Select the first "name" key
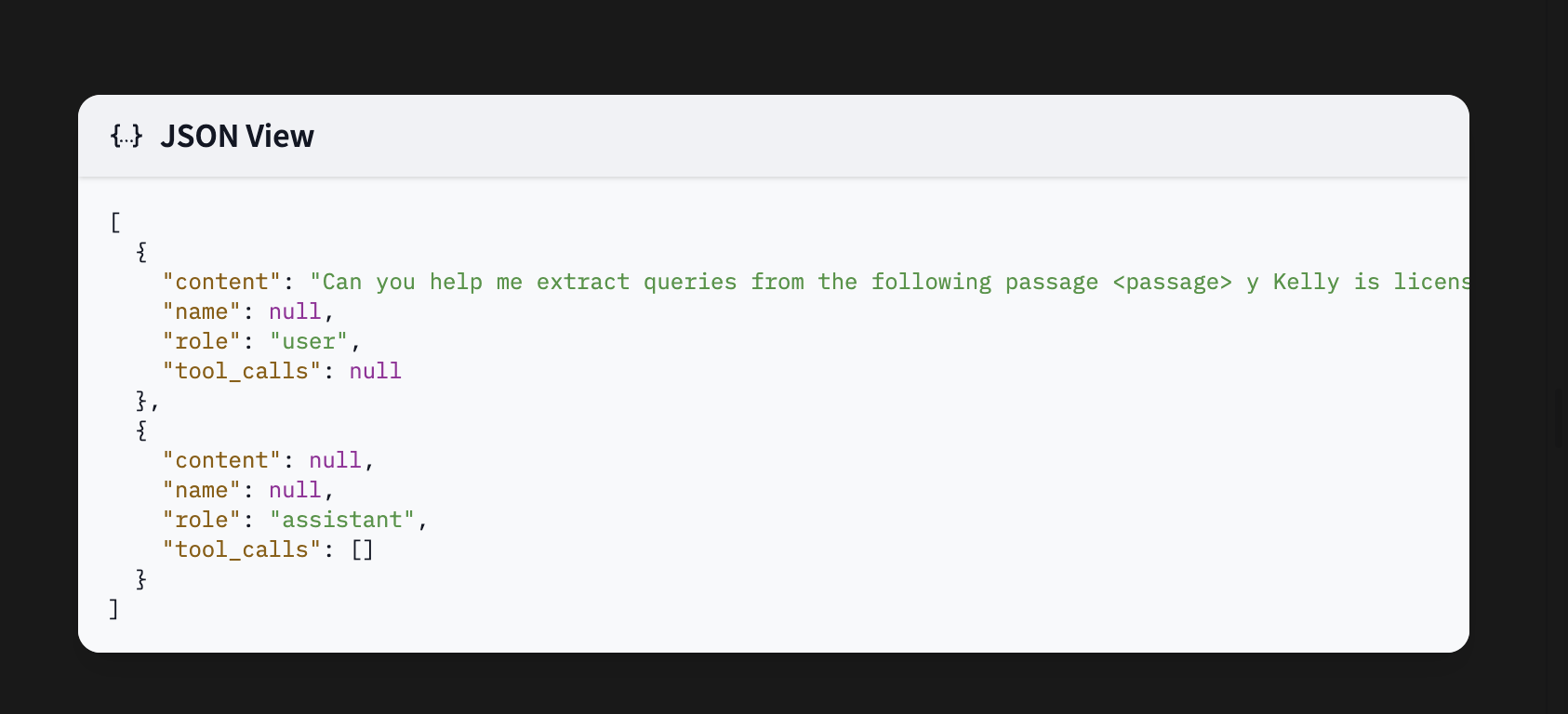This screenshot has height=714, width=1568. pyautogui.click(x=202, y=311)
